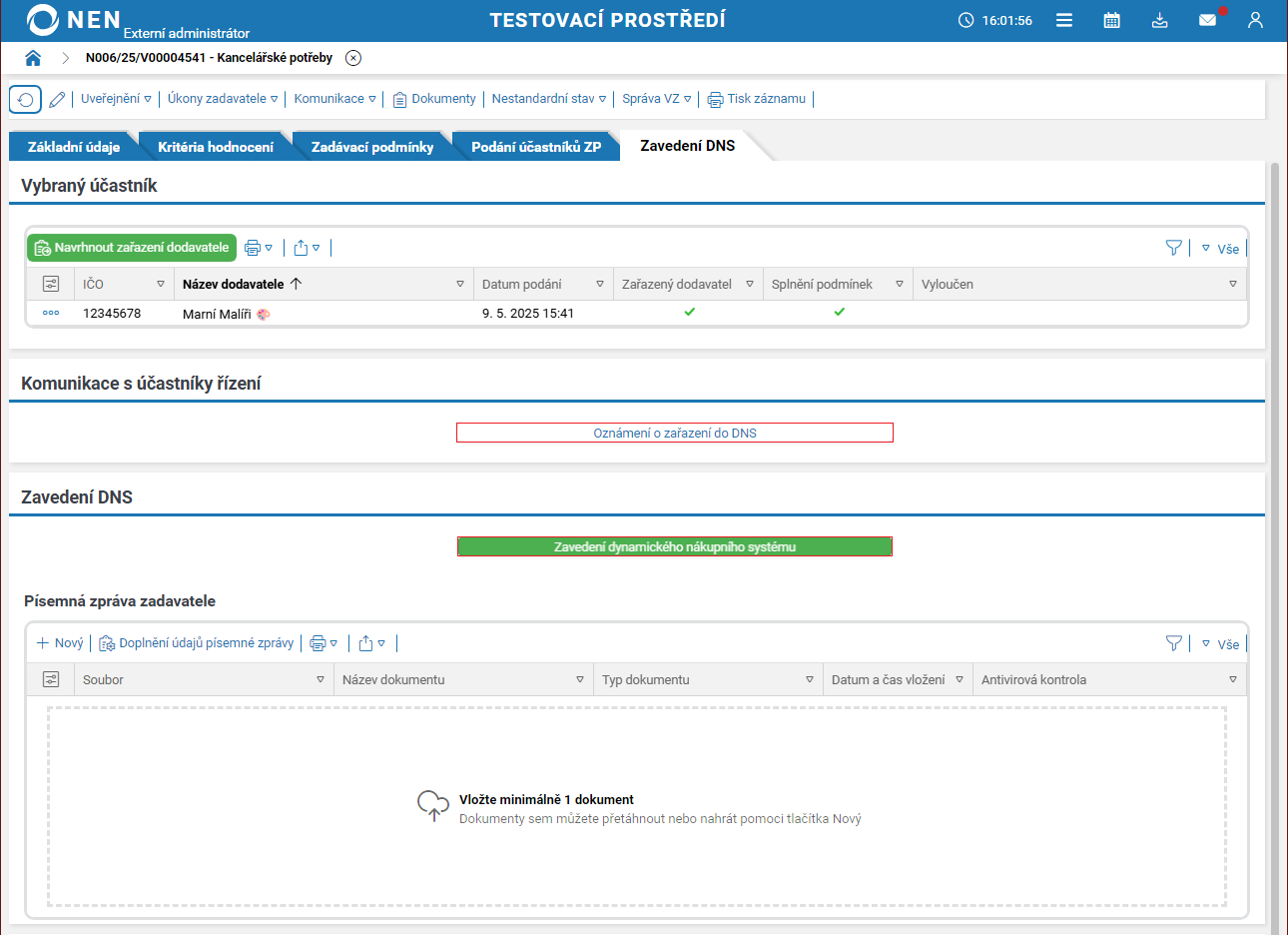The width and height of the screenshot is (1288, 935).
Task: Click Zavedení dynamického nákupního systému button
Action: 675,546
